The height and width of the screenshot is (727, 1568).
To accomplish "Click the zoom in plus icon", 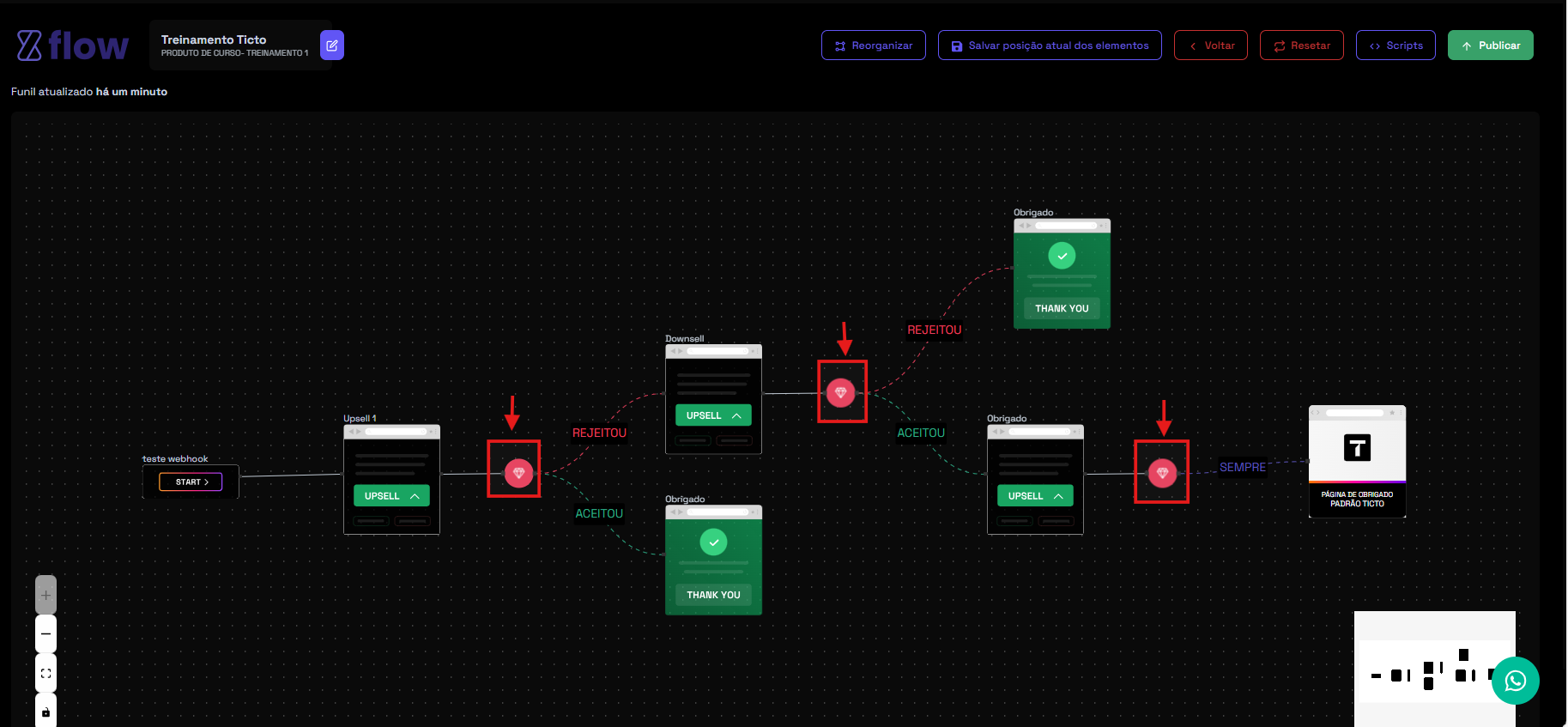I will tap(46, 595).
